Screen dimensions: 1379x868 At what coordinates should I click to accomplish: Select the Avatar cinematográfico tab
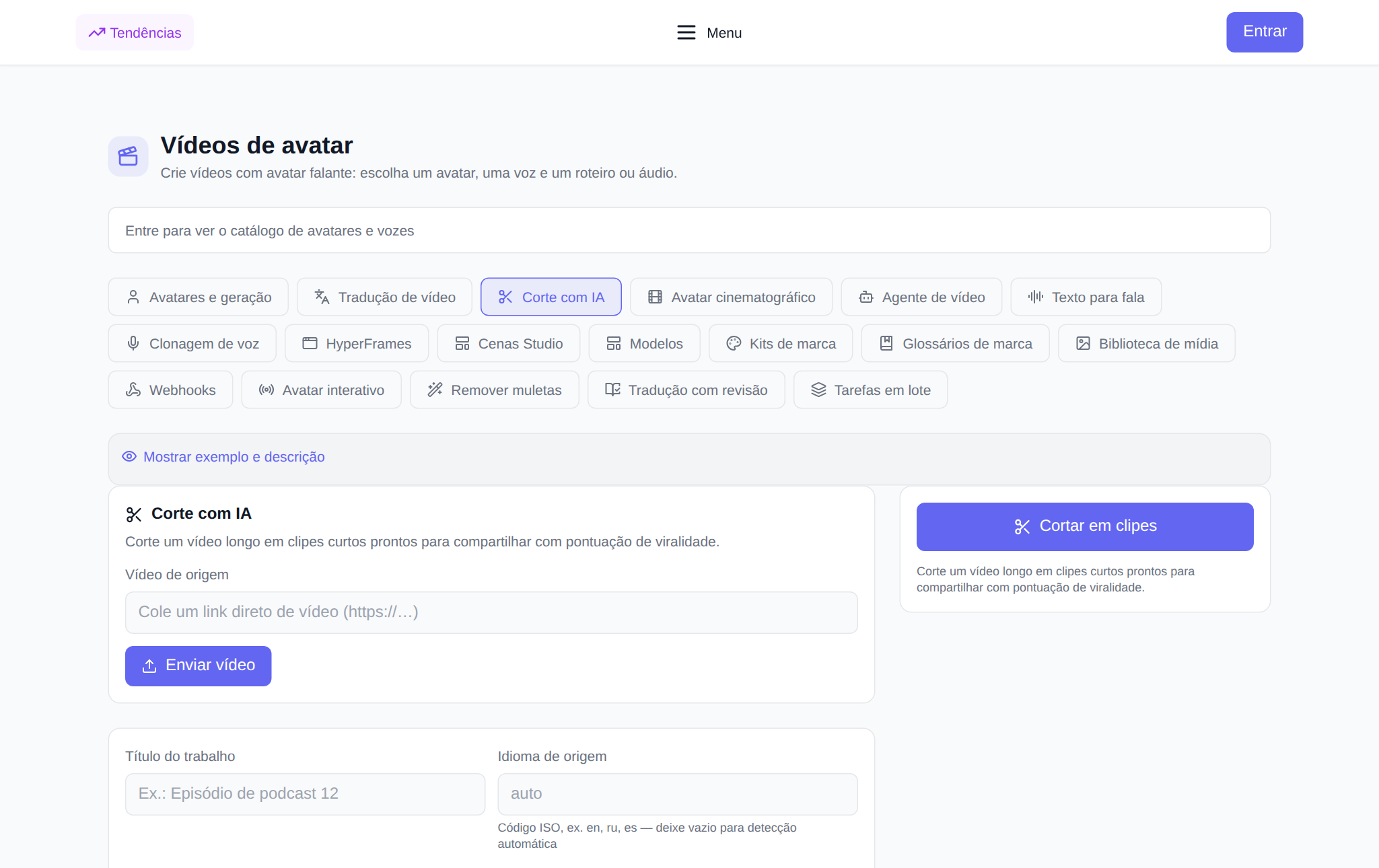pos(731,297)
